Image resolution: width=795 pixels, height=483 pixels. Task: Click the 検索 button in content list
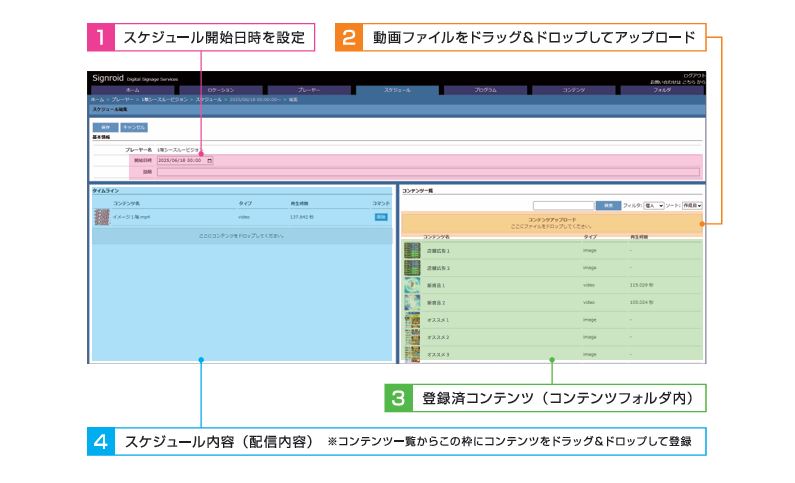point(607,205)
